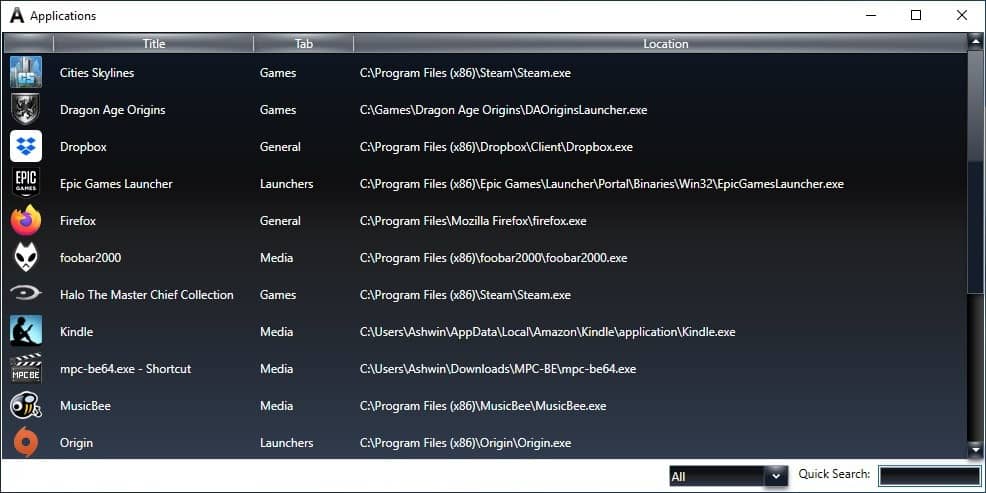The image size is (986, 493).
Task: Click Media tab cell for MusicBee
Action: coord(277,406)
